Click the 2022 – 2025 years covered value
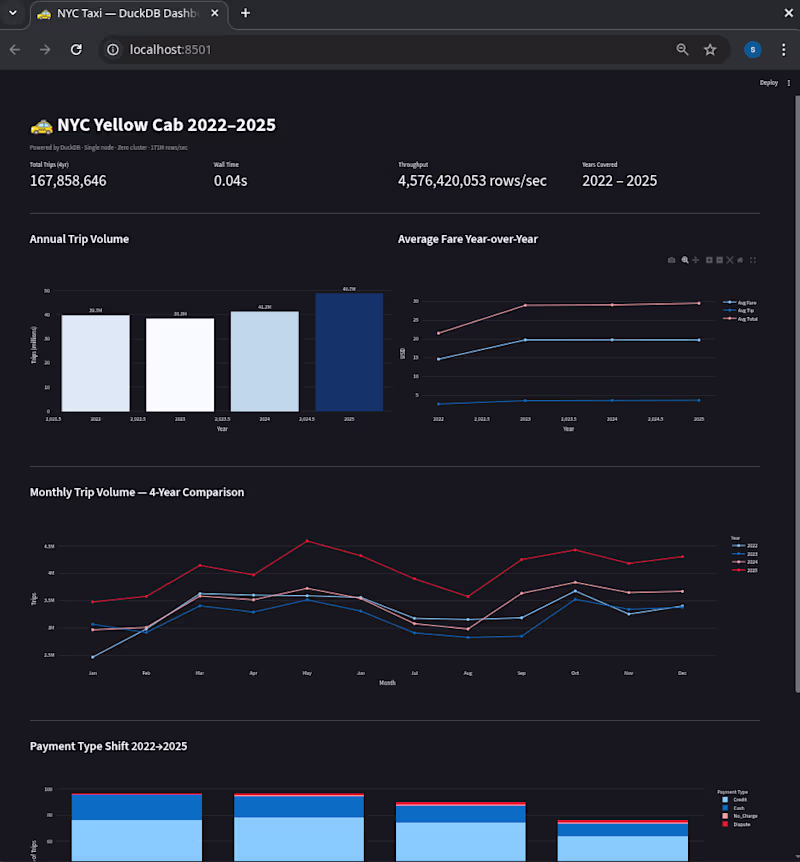 [620, 181]
